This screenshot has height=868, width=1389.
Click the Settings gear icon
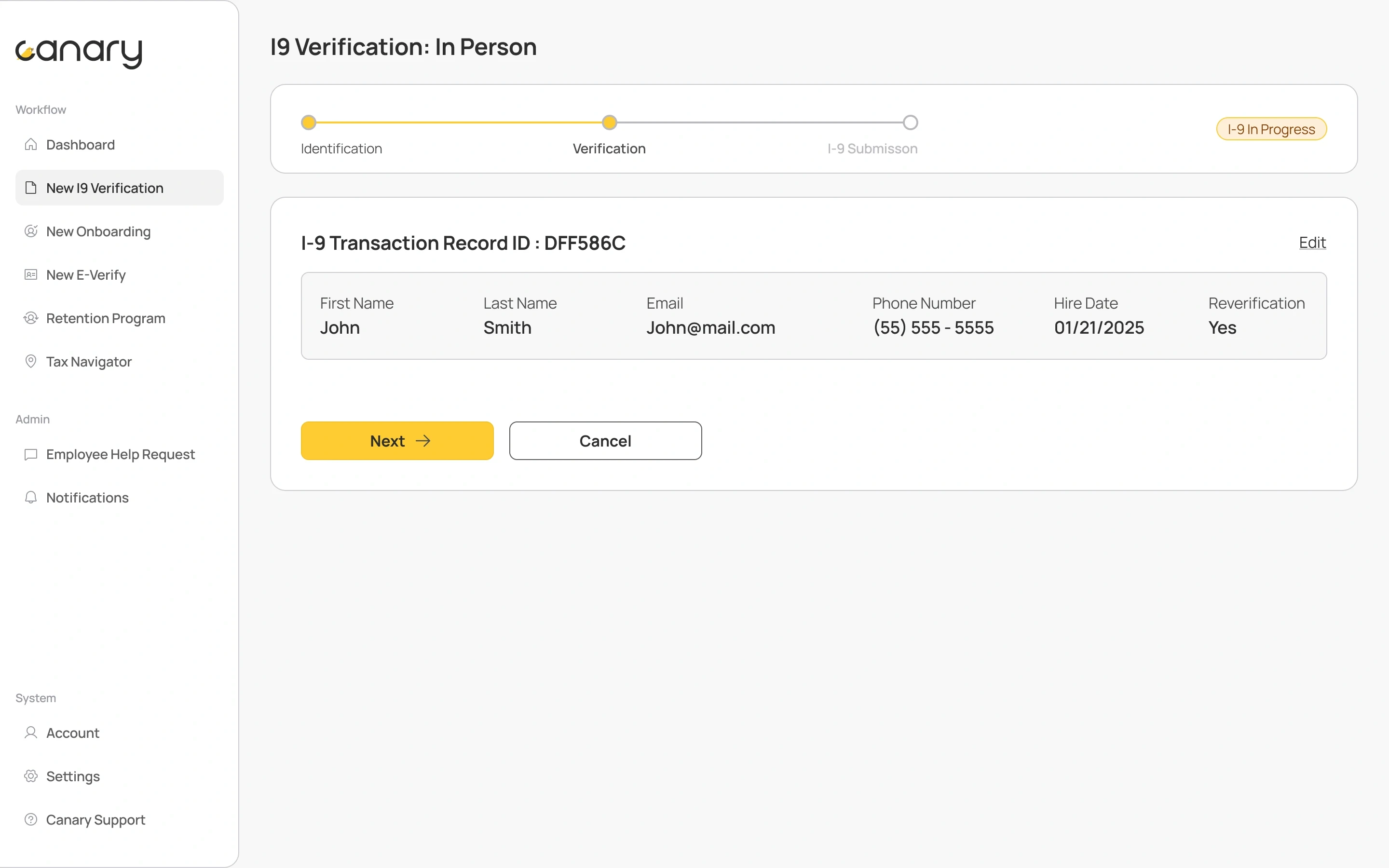pos(31,776)
